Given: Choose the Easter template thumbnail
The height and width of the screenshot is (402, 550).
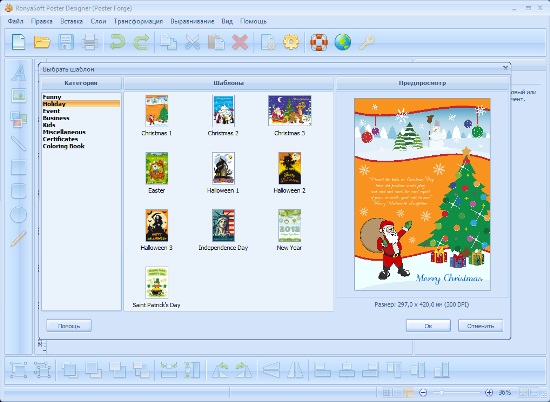Looking at the screenshot, I should (x=157, y=168).
